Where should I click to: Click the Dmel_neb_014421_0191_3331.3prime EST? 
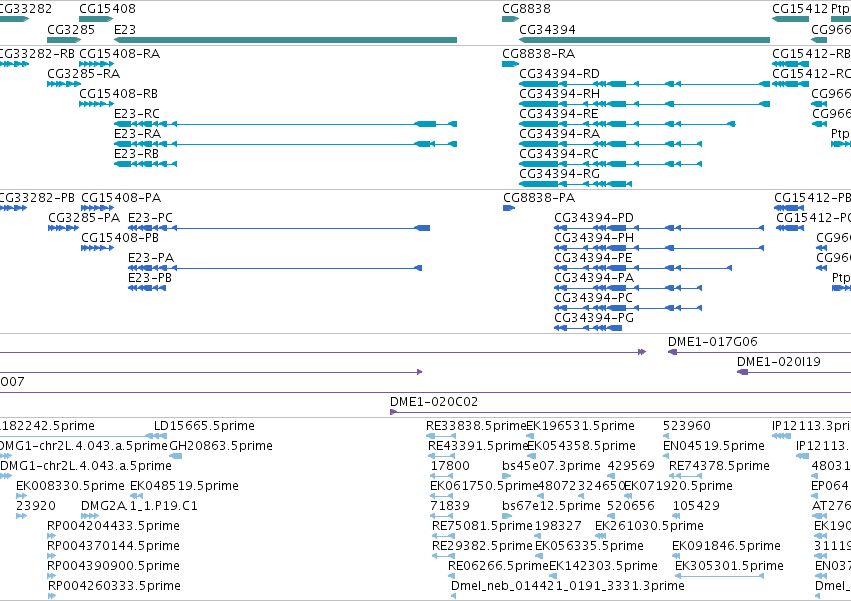tap(454, 596)
